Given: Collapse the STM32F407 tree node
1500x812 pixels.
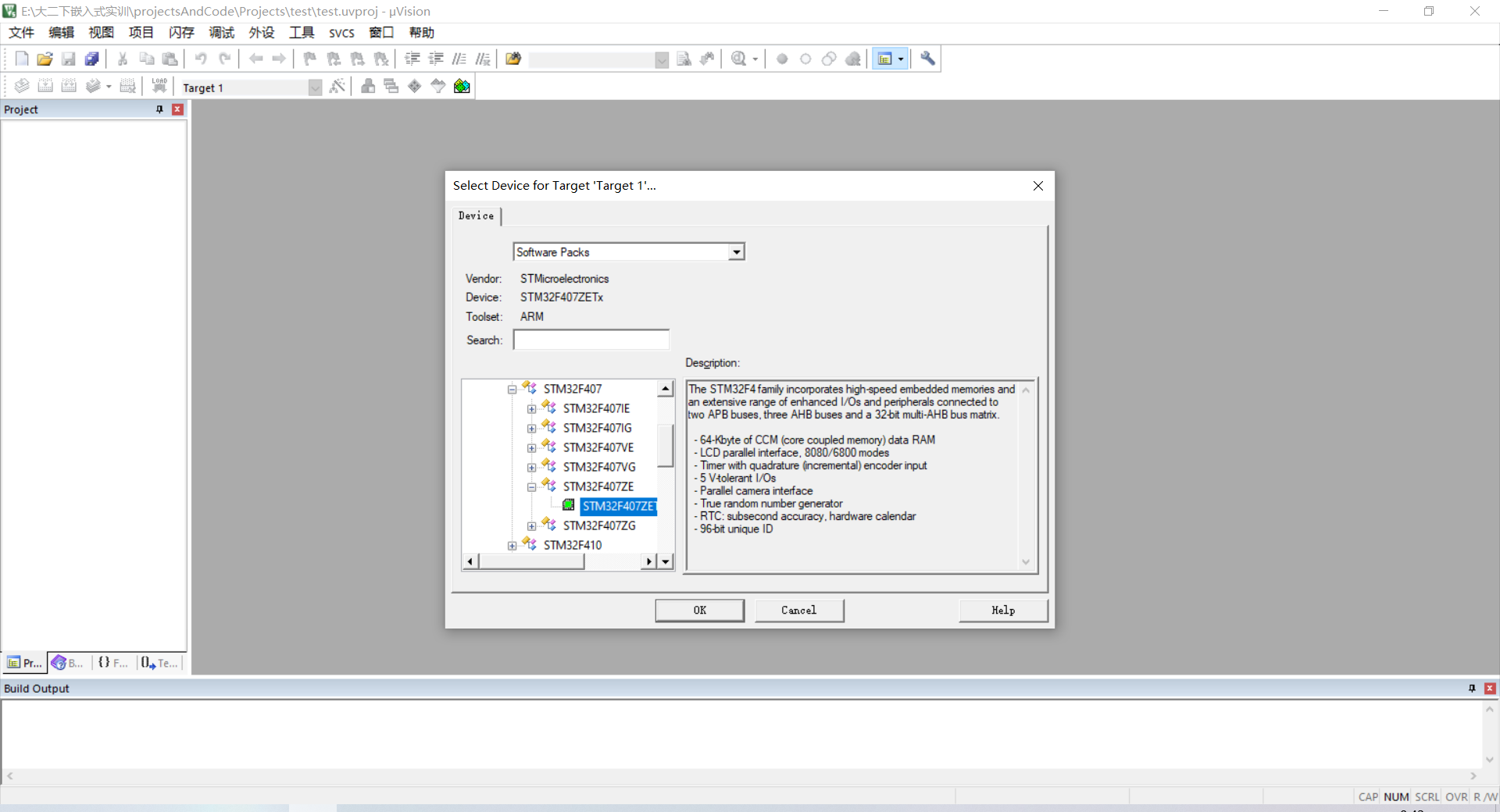Looking at the screenshot, I should (512, 389).
